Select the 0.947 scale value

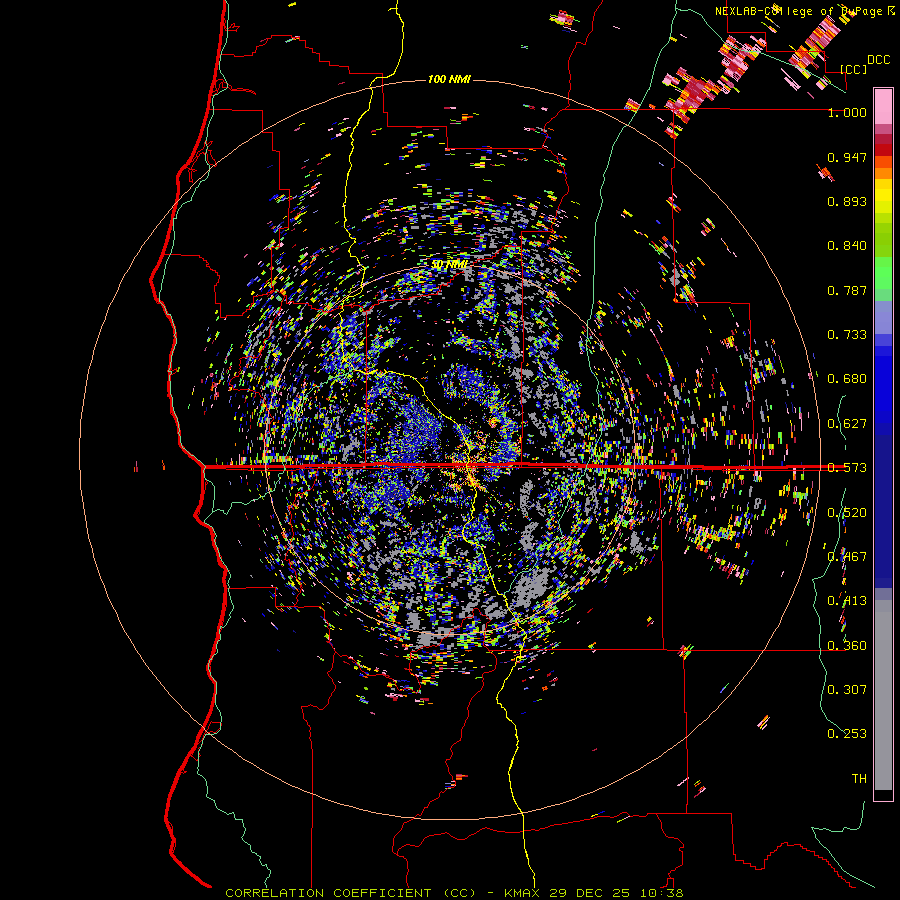pos(847,157)
